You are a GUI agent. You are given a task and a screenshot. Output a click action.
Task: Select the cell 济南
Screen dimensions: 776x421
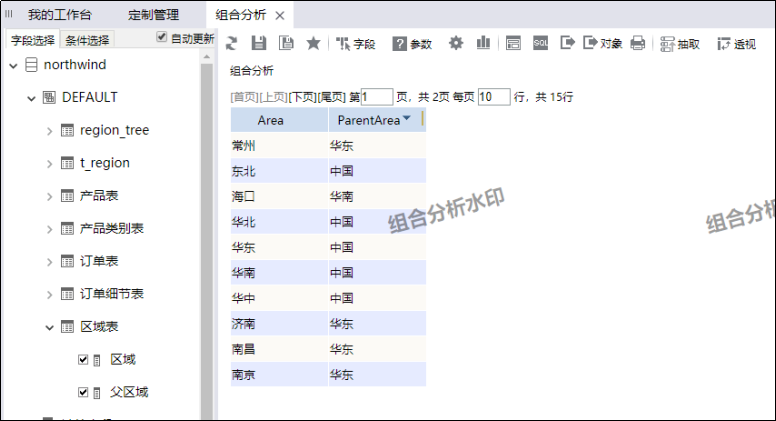(279, 324)
